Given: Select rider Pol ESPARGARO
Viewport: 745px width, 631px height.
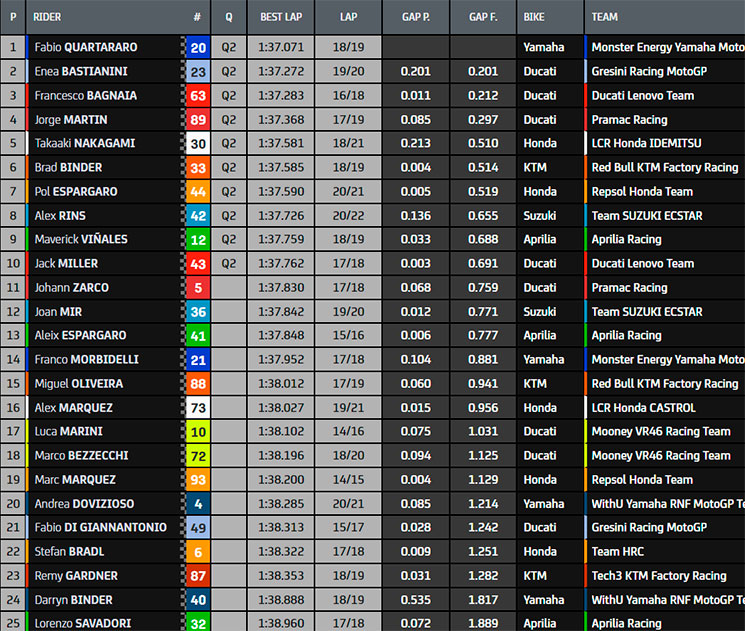Looking at the screenshot, I should pyautogui.click(x=76, y=191).
